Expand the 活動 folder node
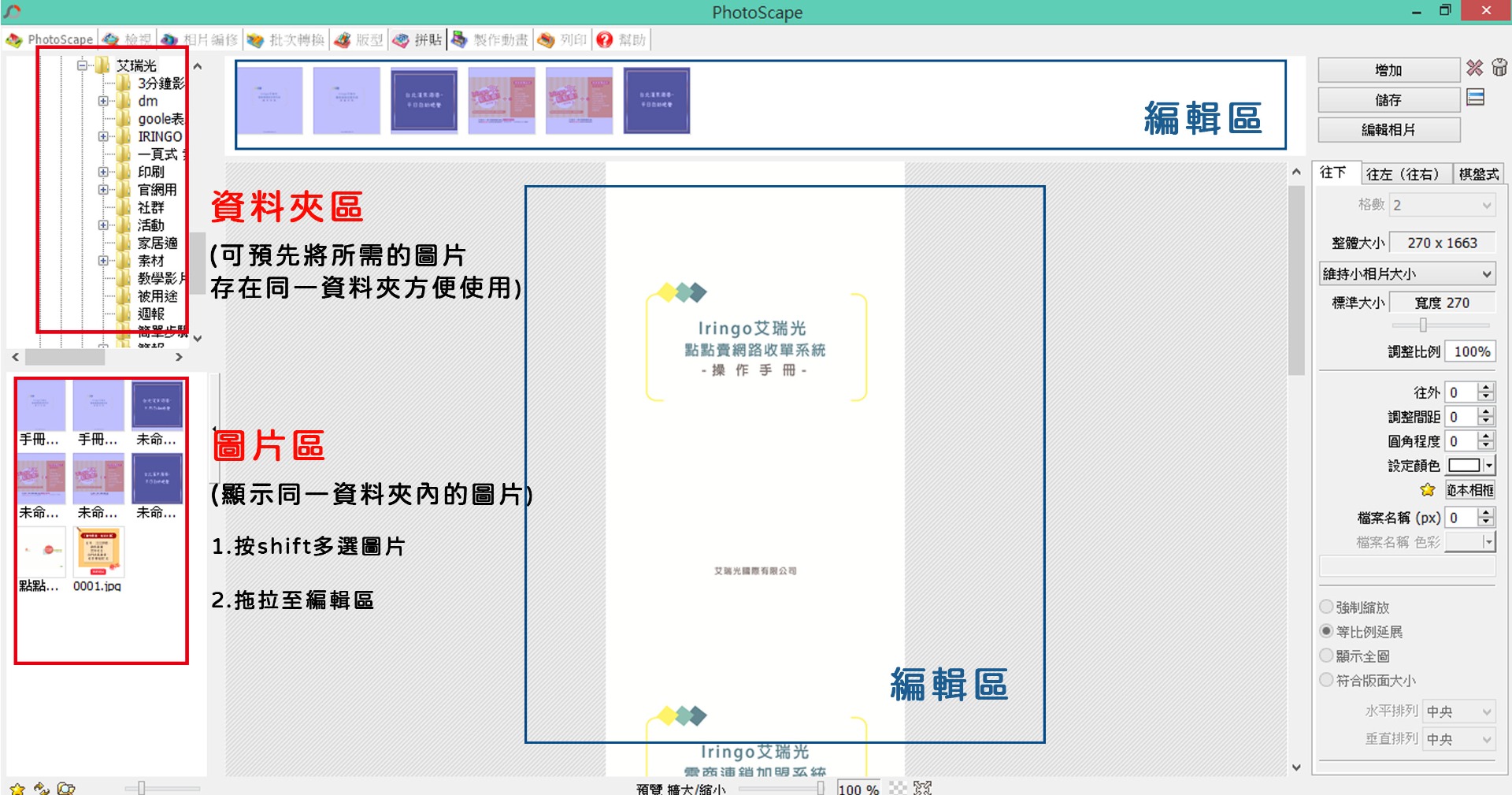 pos(103,225)
